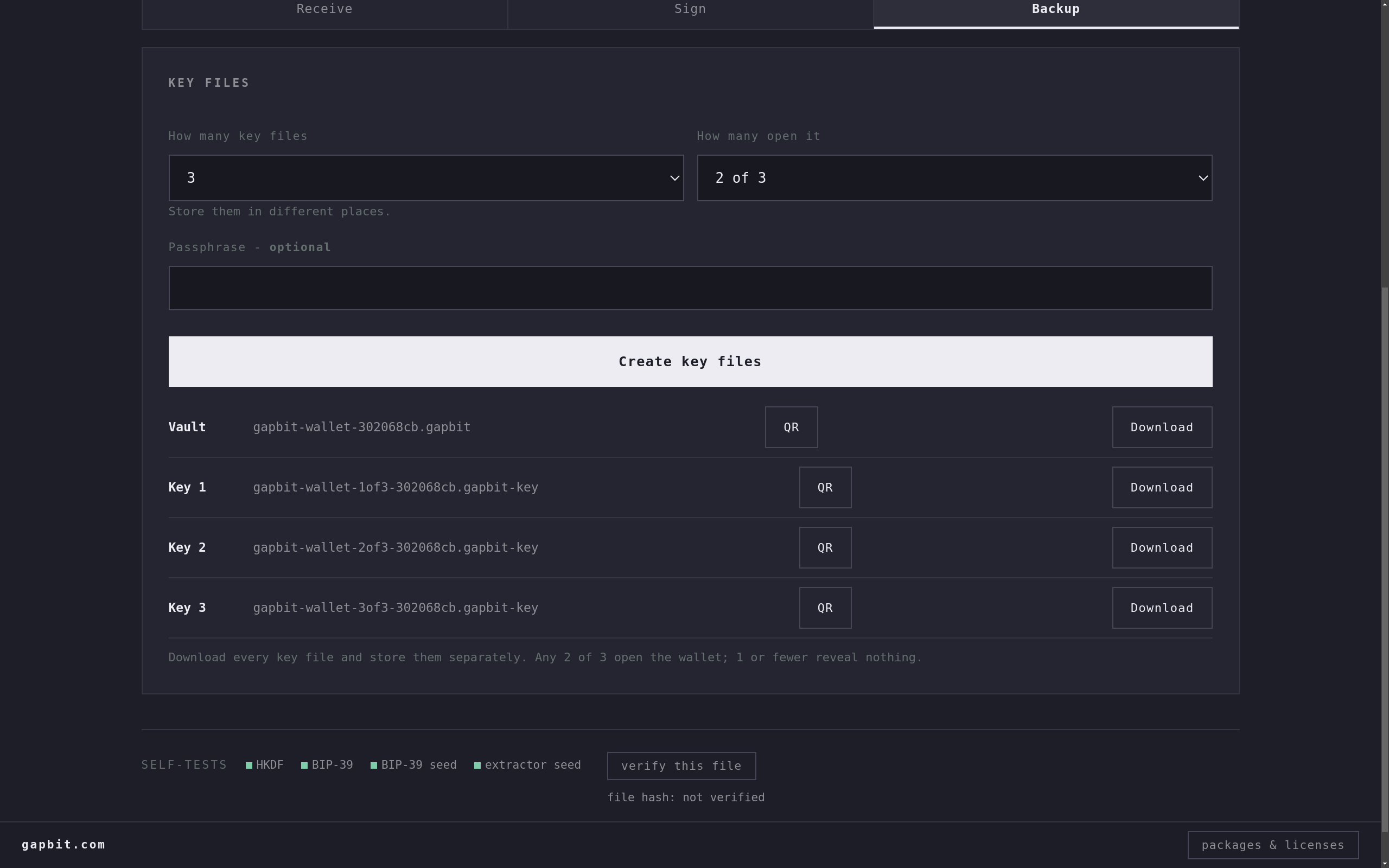Click the 'Vault' row label
This screenshot has height=868, width=1389.
click(x=187, y=427)
